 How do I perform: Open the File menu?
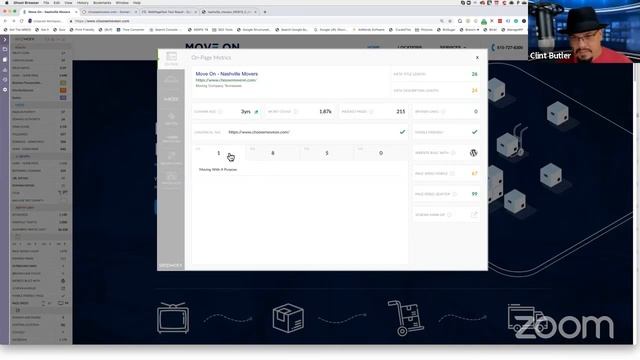46,2
